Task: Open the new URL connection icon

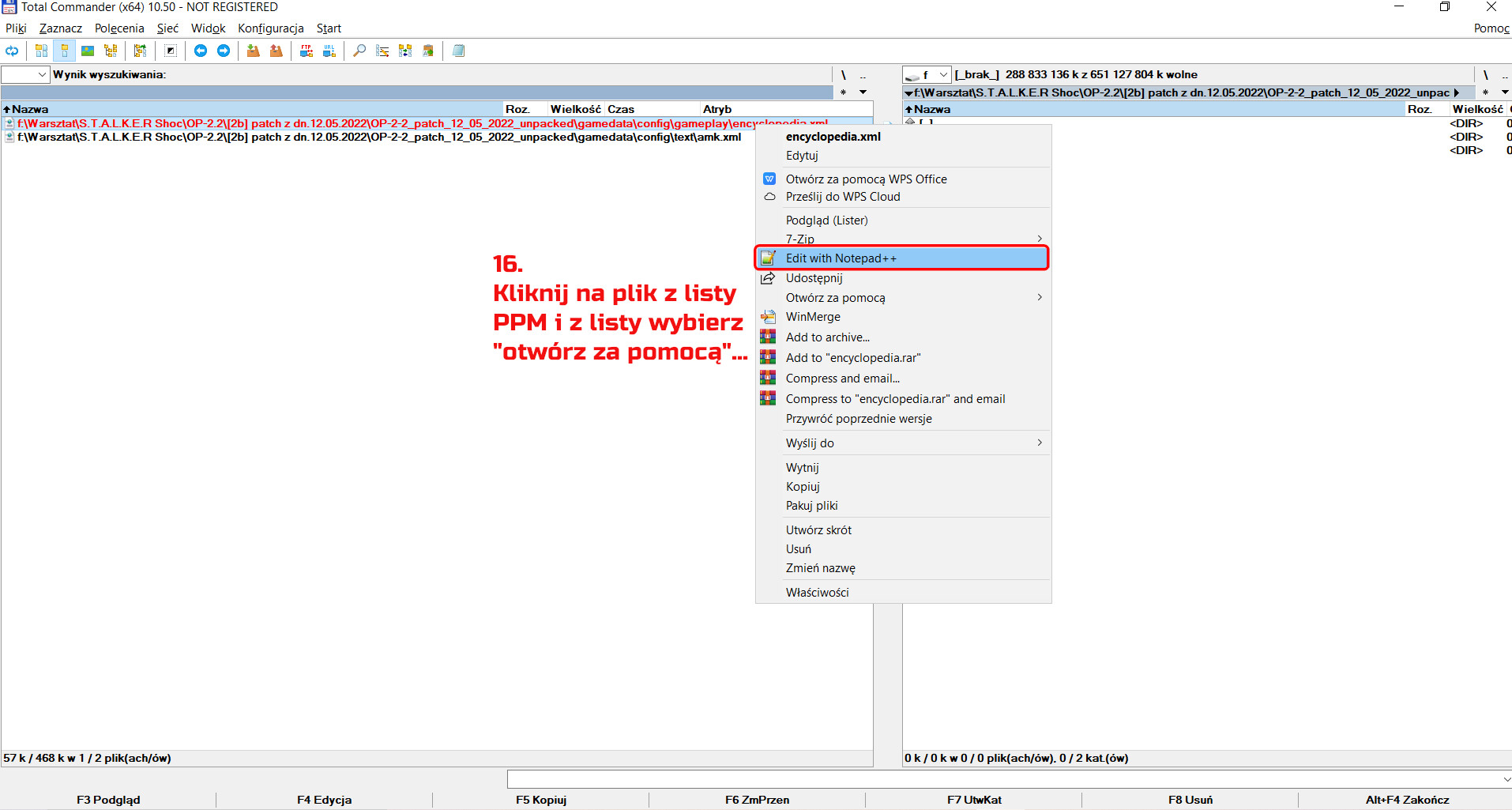Action: 329,51
